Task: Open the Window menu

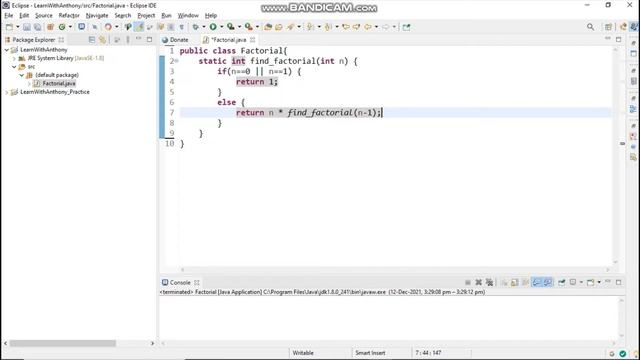Action: (188, 16)
